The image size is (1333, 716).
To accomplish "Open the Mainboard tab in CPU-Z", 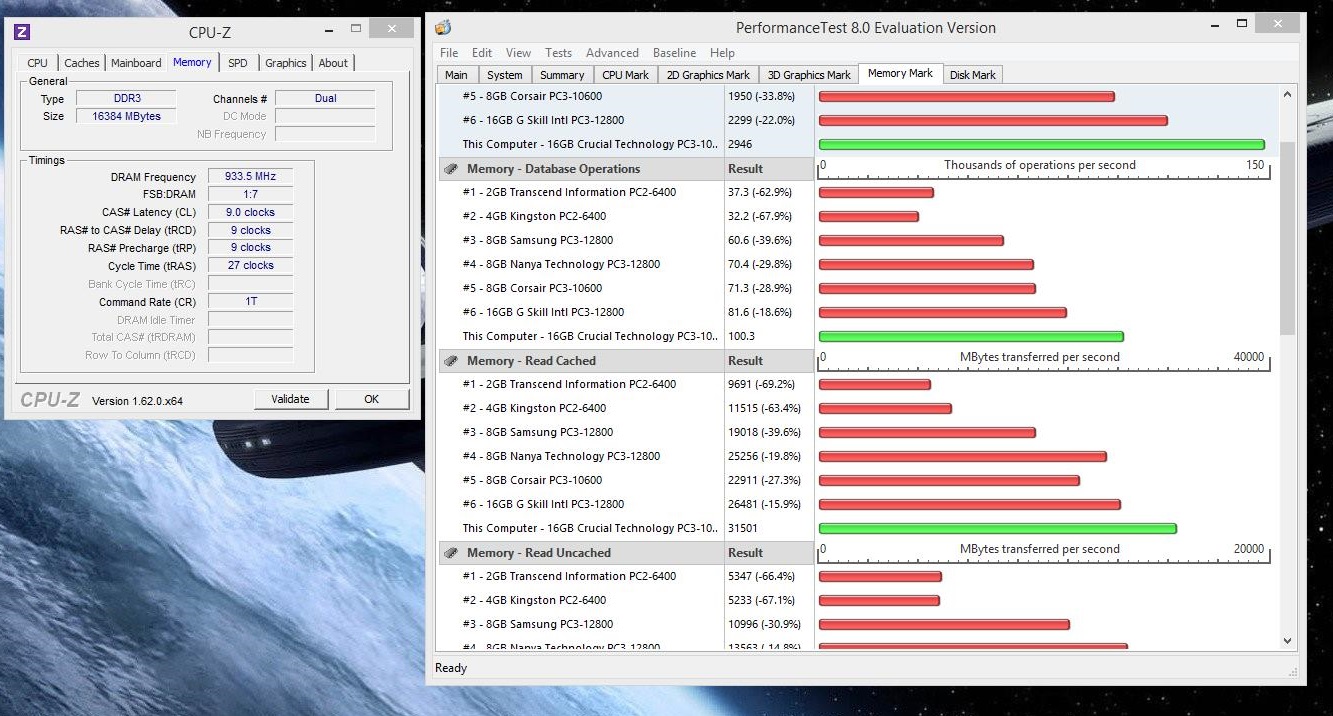I will [x=136, y=63].
